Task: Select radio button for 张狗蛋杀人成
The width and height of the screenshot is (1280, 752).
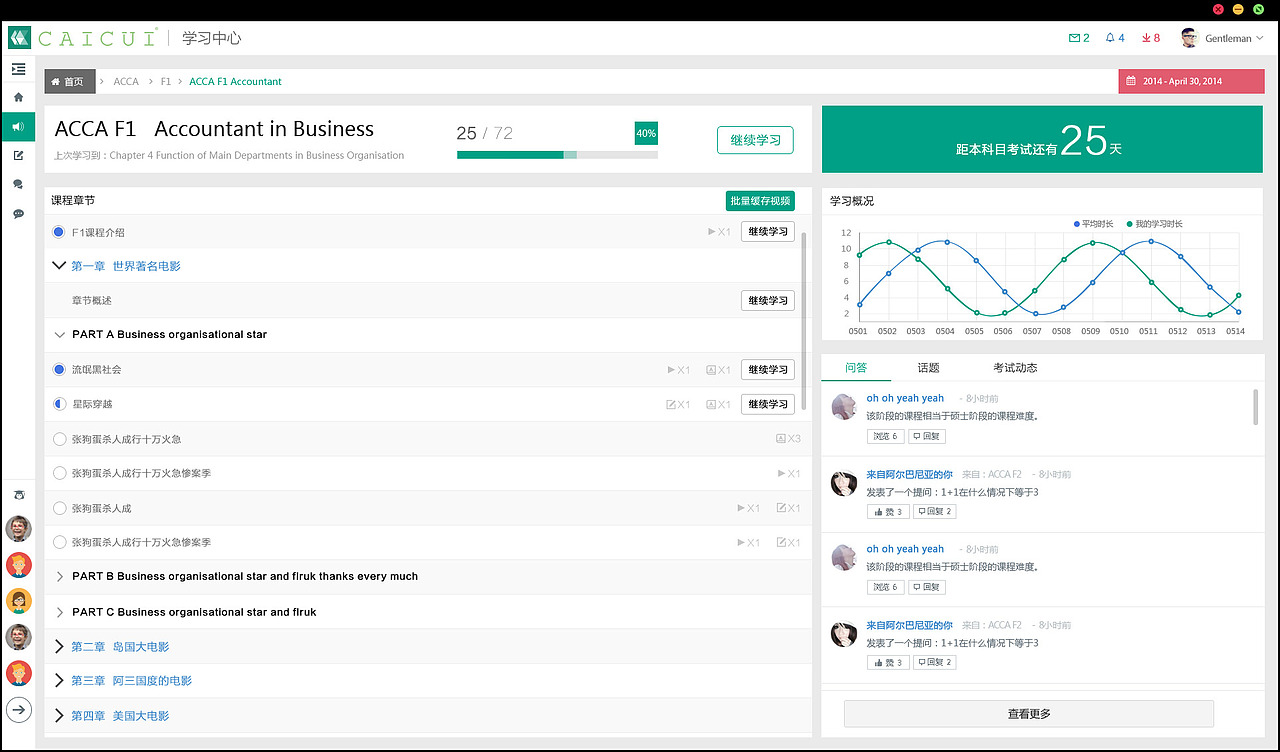Action: tap(59, 508)
